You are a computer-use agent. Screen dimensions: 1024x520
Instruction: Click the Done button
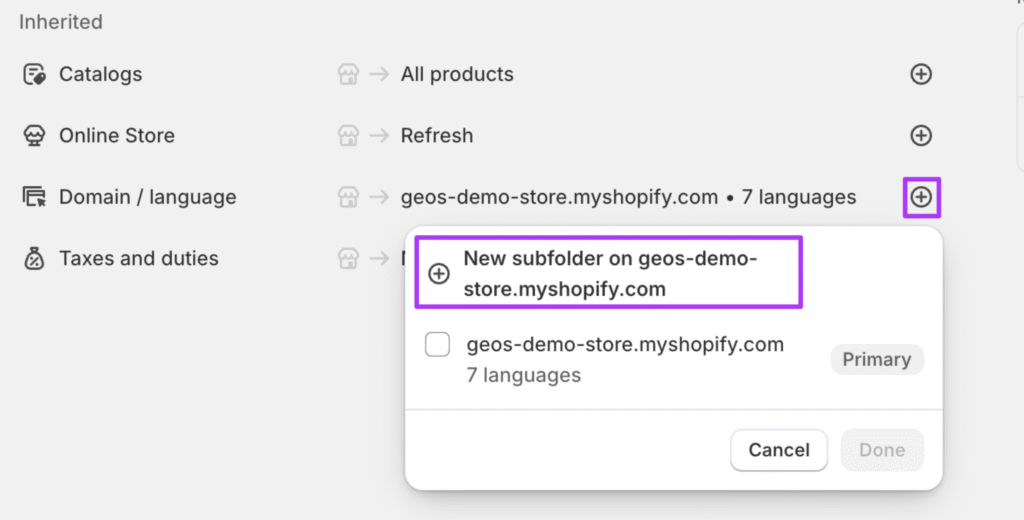[882, 450]
